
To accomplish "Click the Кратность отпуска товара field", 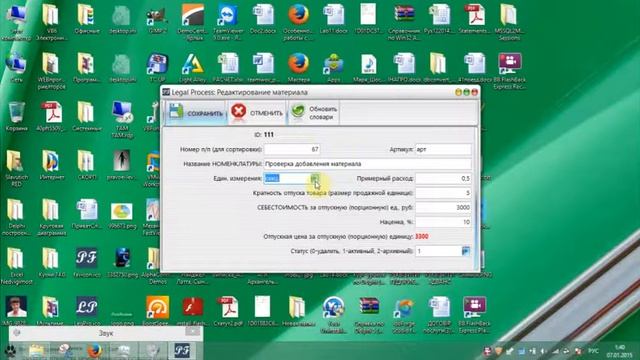I will 443,193.
